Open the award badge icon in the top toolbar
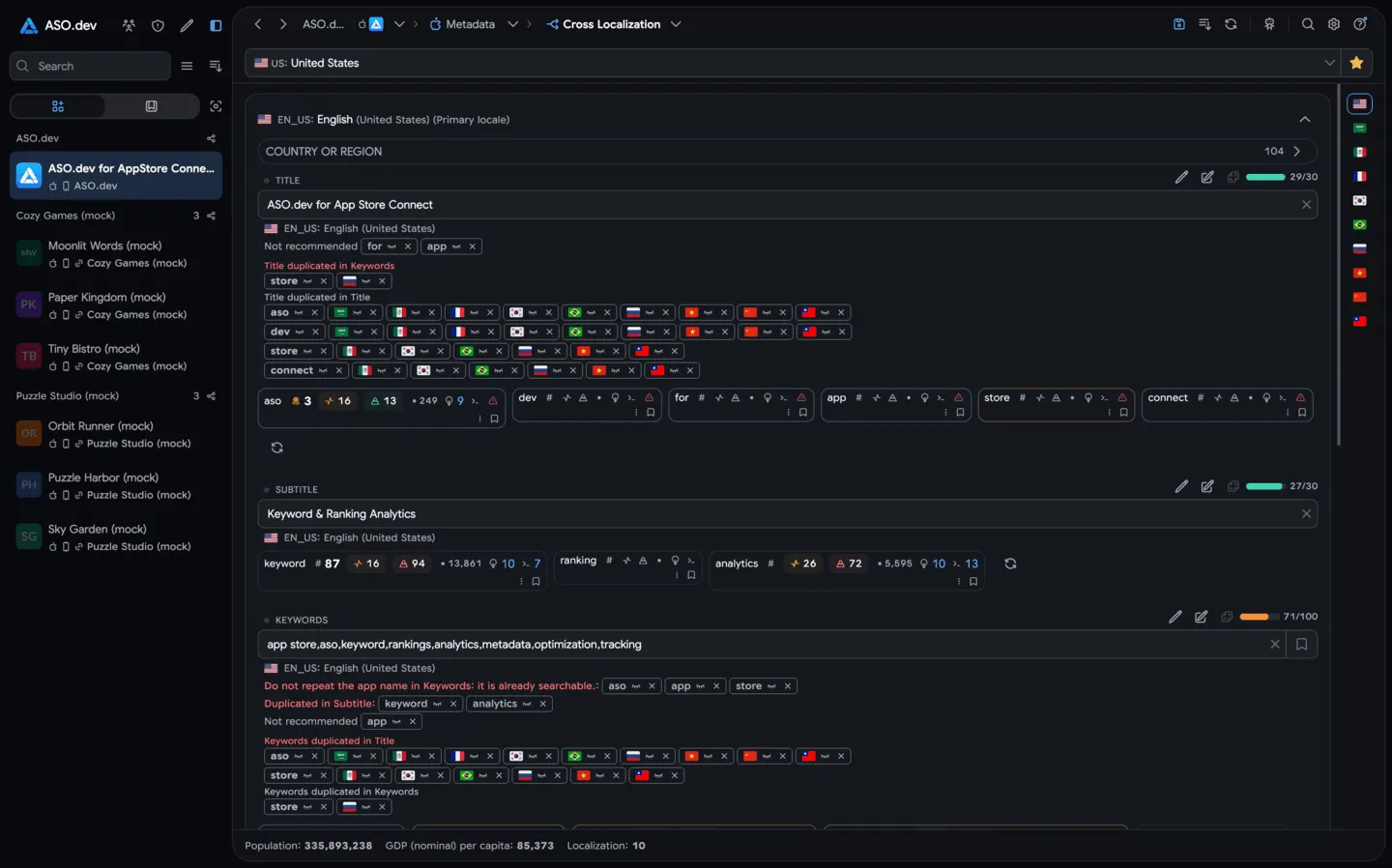This screenshot has height=868, width=1392. tap(1269, 24)
